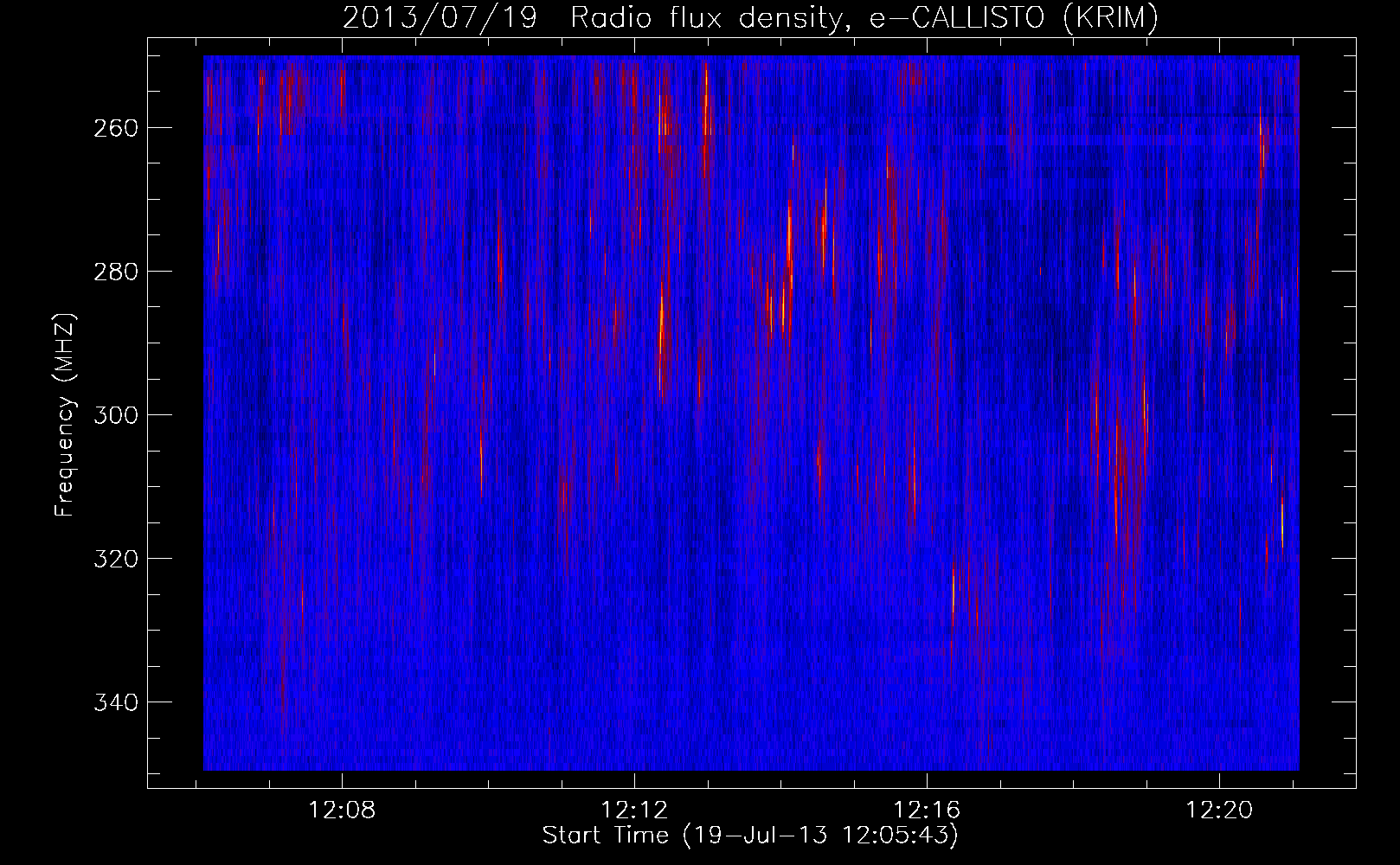Click the plot title '2013/07/19 Radio flux density'

point(750,17)
